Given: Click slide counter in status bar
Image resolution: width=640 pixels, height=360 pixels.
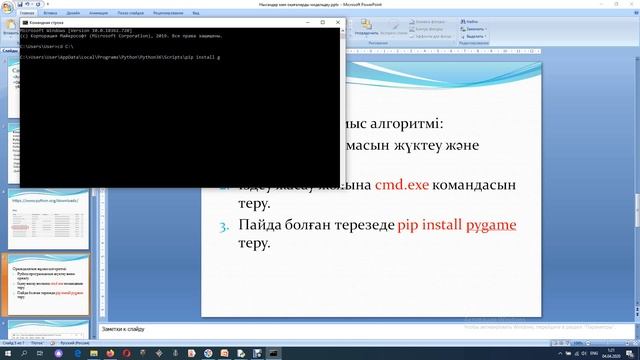Looking at the screenshot, I should pyautogui.click(x=13, y=343).
